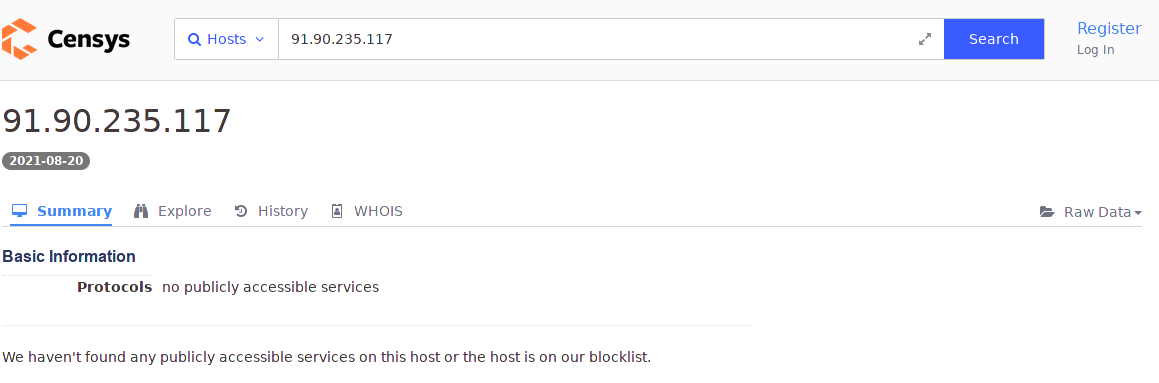The height and width of the screenshot is (383, 1159).
Task: Expand the Raw Data dropdown caret
Action: pyautogui.click(x=1138, y=213)
